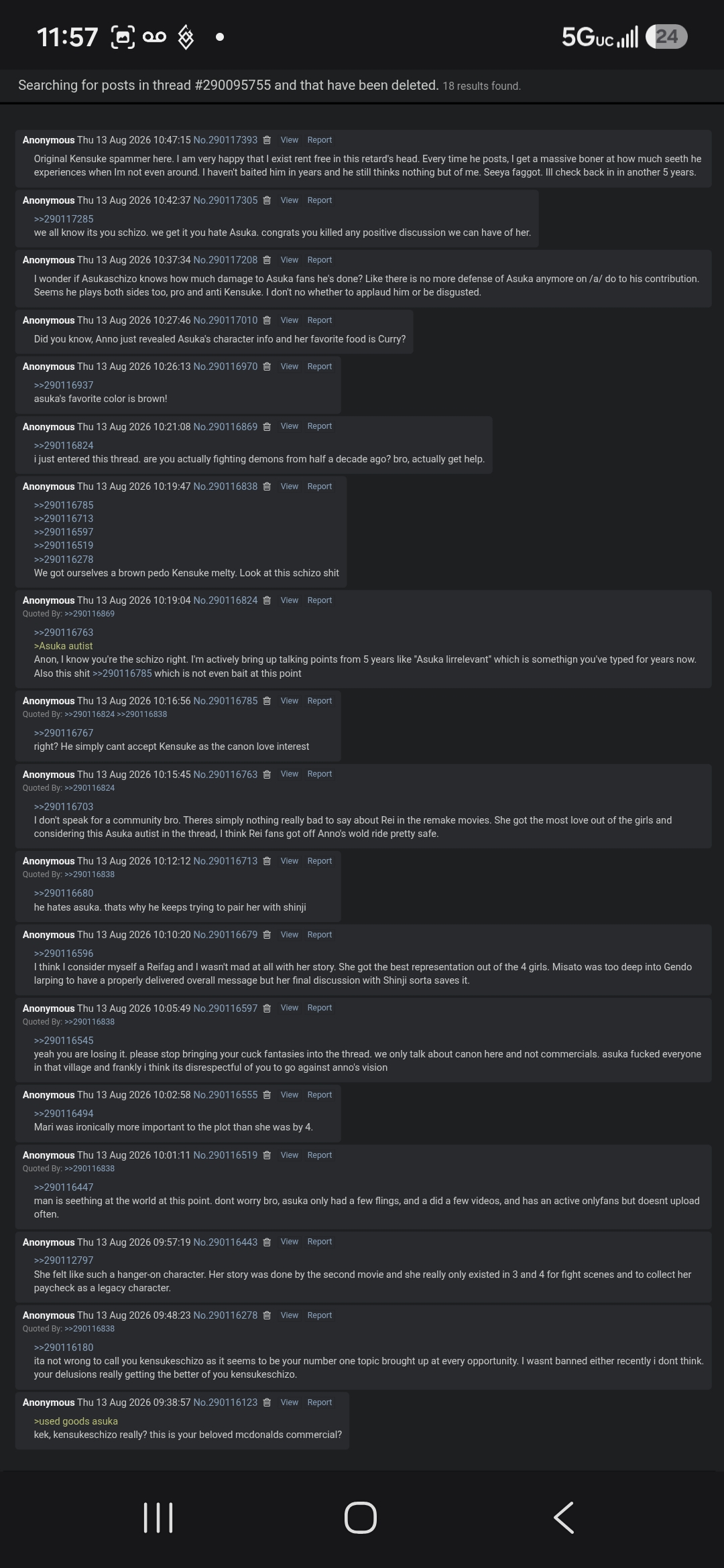Report post No.290116443

(x=320, y=1242)
